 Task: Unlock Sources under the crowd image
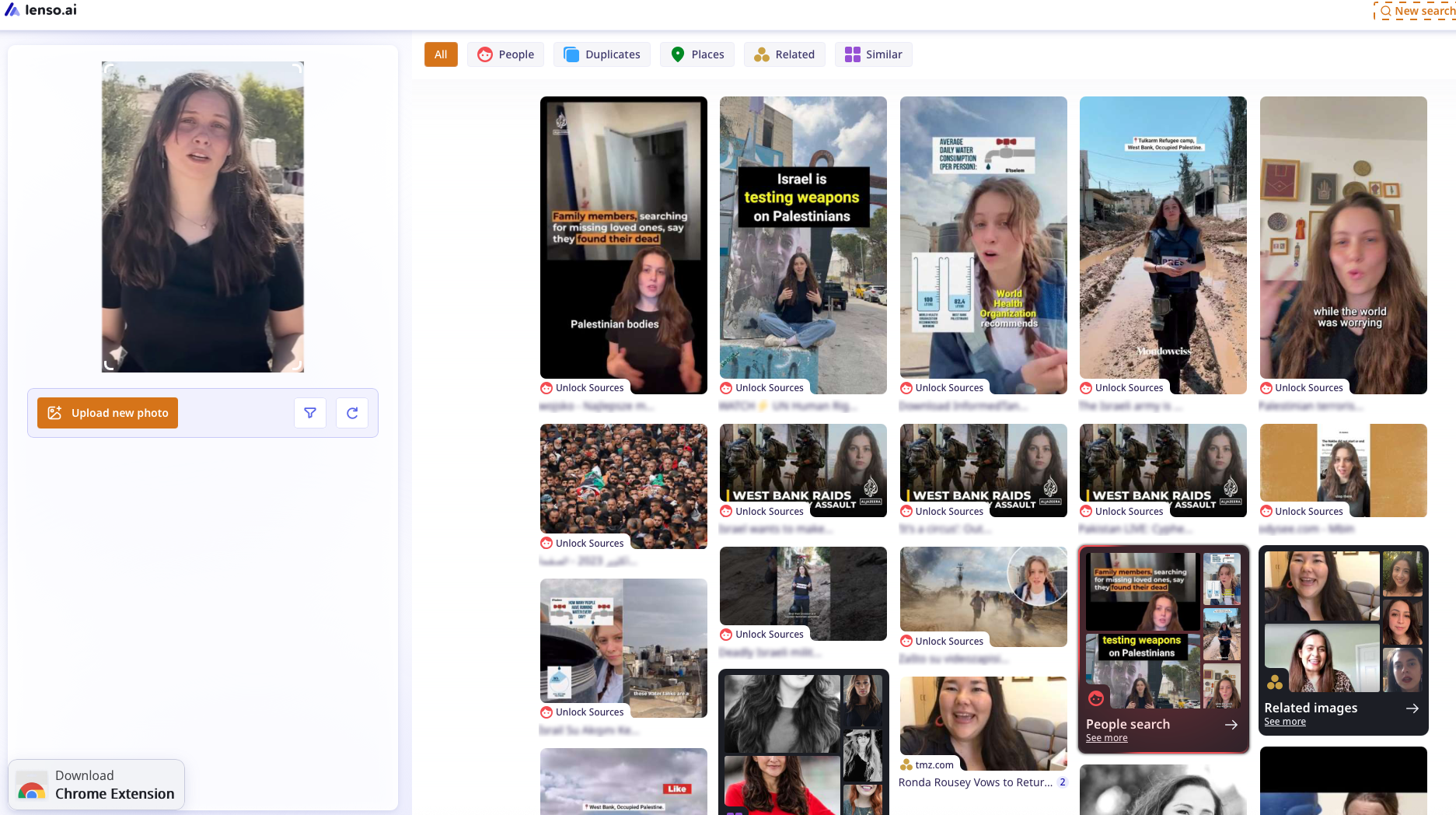click(x=582, y=544)
